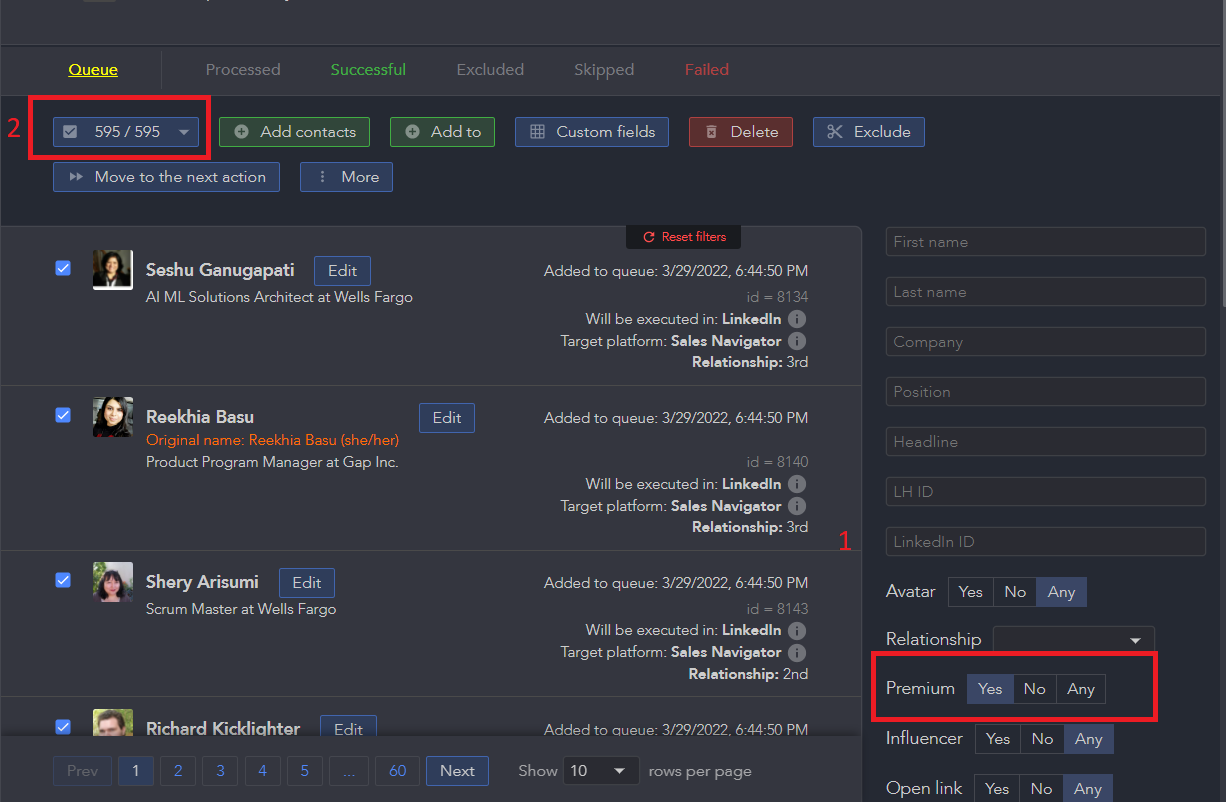Image resolution: width=1226 pixels, height=802 pixels.
Task: Click the Reset filters refresh icon
Action: (x=652, y=236)
